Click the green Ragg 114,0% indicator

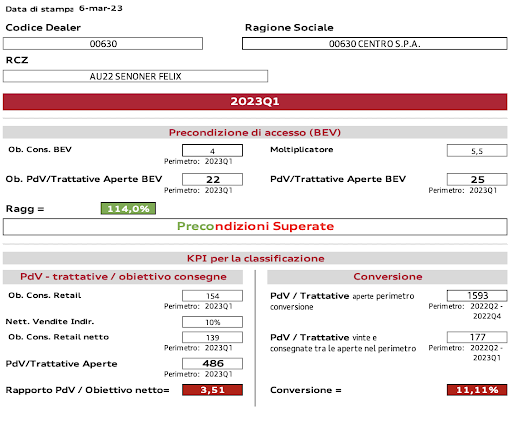(128, 209)
